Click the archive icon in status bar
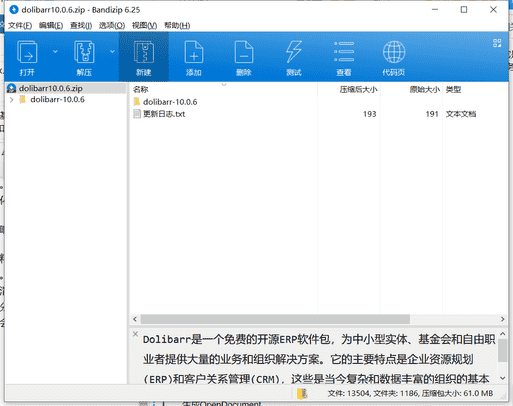 pyautogui.click(x=302, y=394)
